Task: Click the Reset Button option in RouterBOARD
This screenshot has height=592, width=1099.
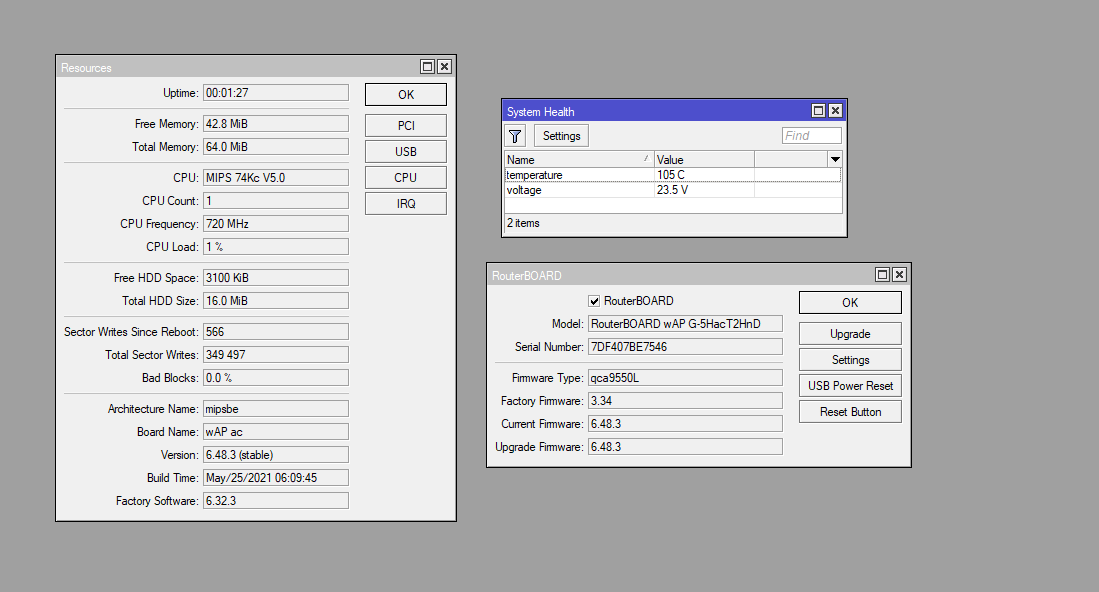Action: (x=850, y=412)
